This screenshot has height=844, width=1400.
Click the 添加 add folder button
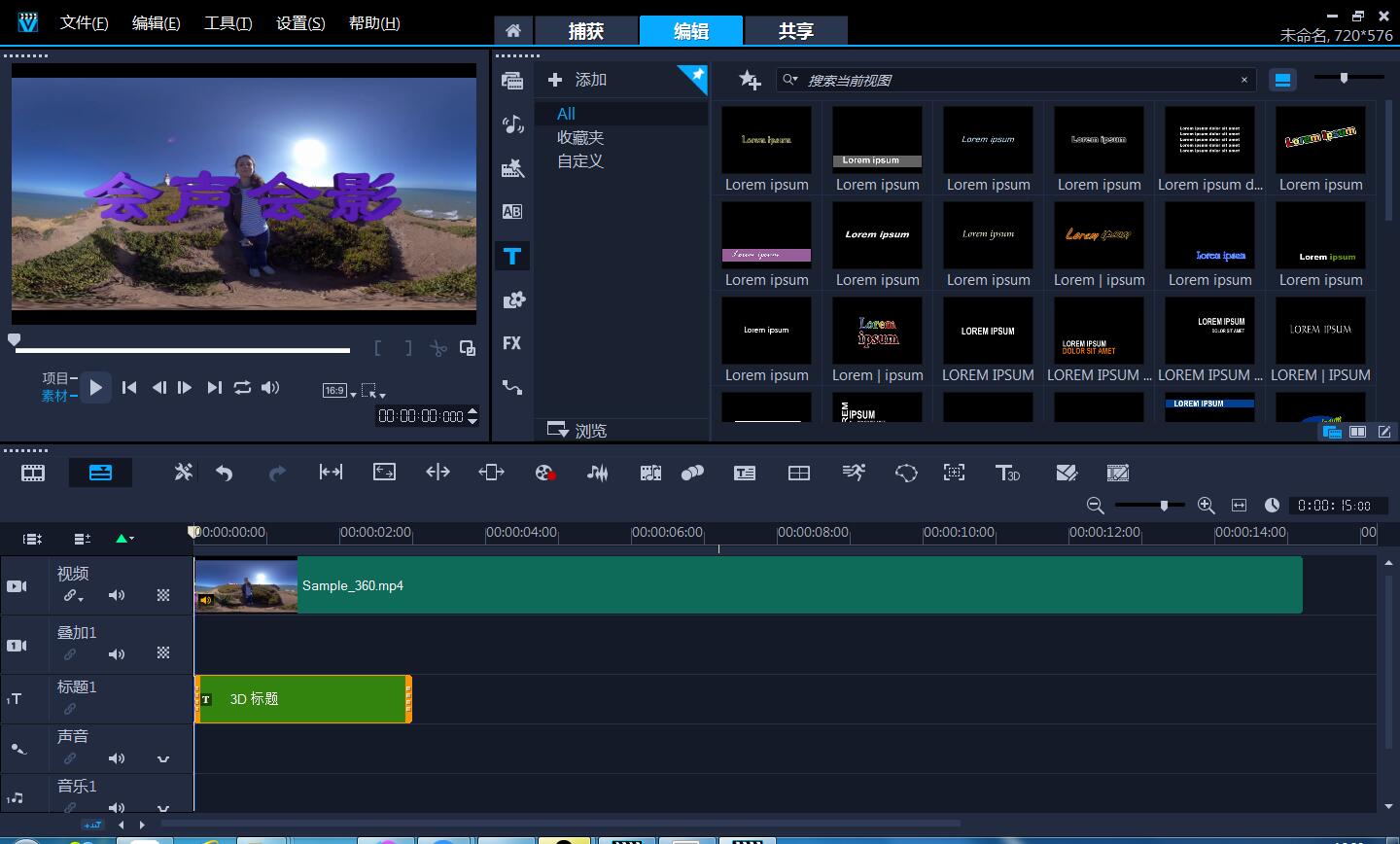[x=577, y=80]
